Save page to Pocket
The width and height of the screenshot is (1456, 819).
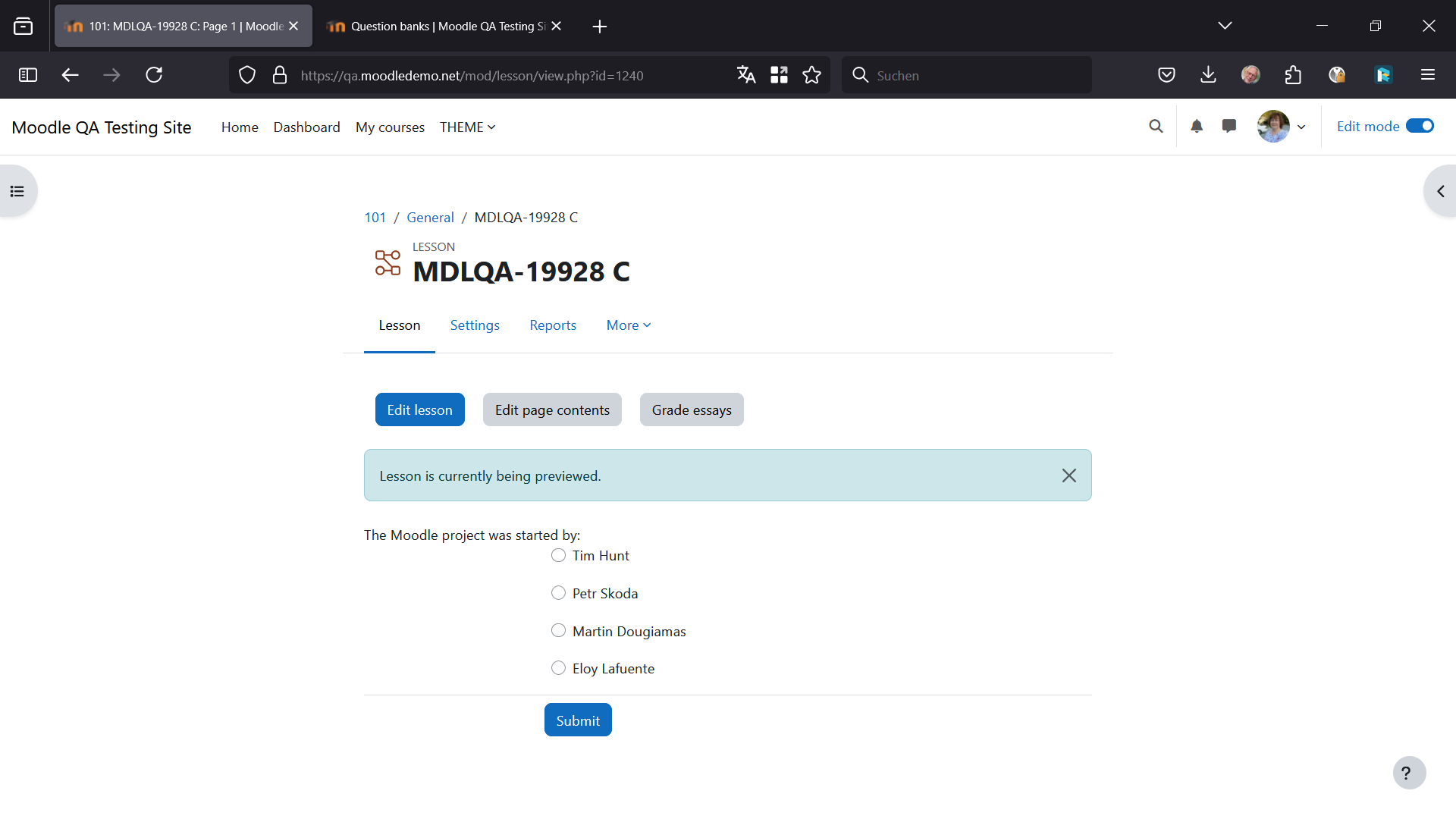click(x=1166, y=75)
